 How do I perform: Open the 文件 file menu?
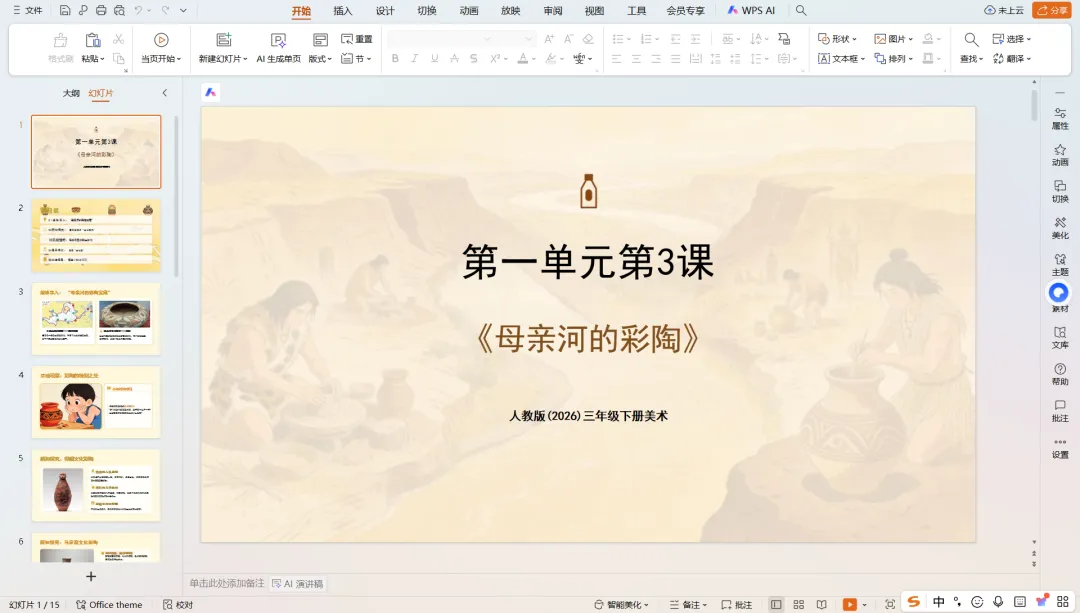(x=28, y=10)
